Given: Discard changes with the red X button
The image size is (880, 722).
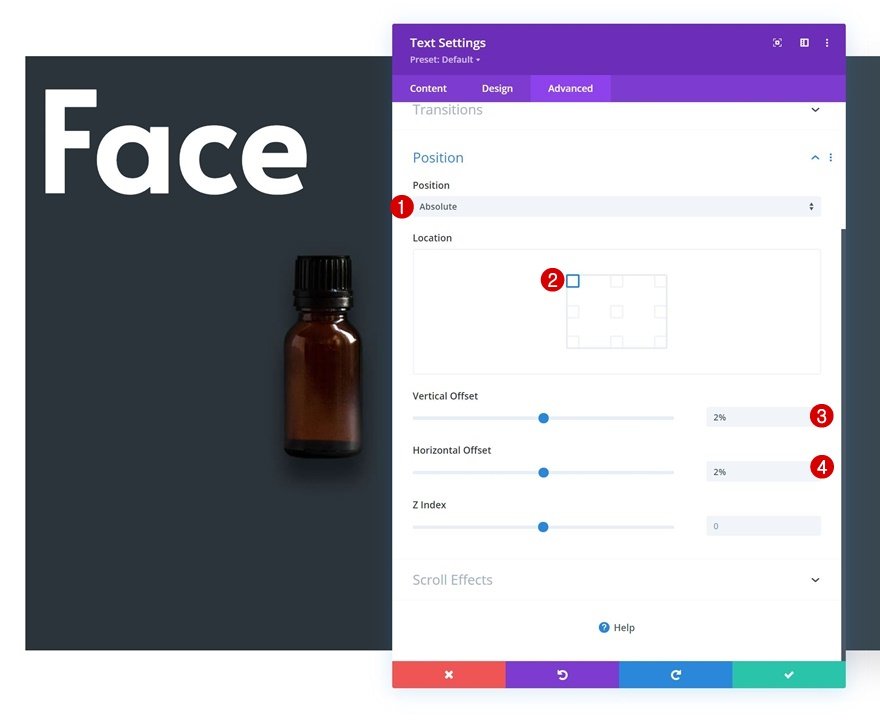Looking at the screenshot, I should click(x=449, y=674).
